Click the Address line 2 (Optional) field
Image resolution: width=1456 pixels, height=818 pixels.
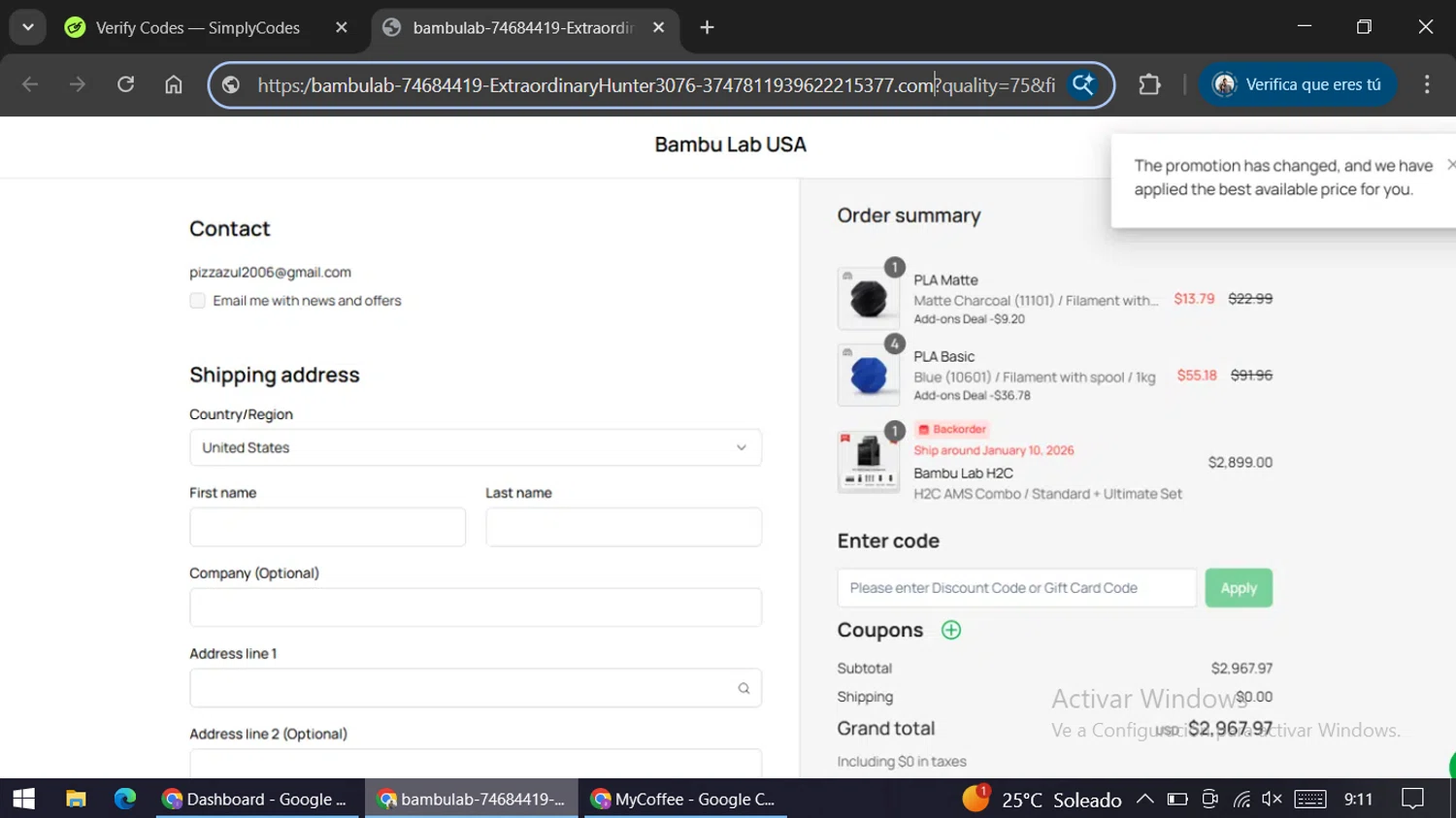pos(476,764)
